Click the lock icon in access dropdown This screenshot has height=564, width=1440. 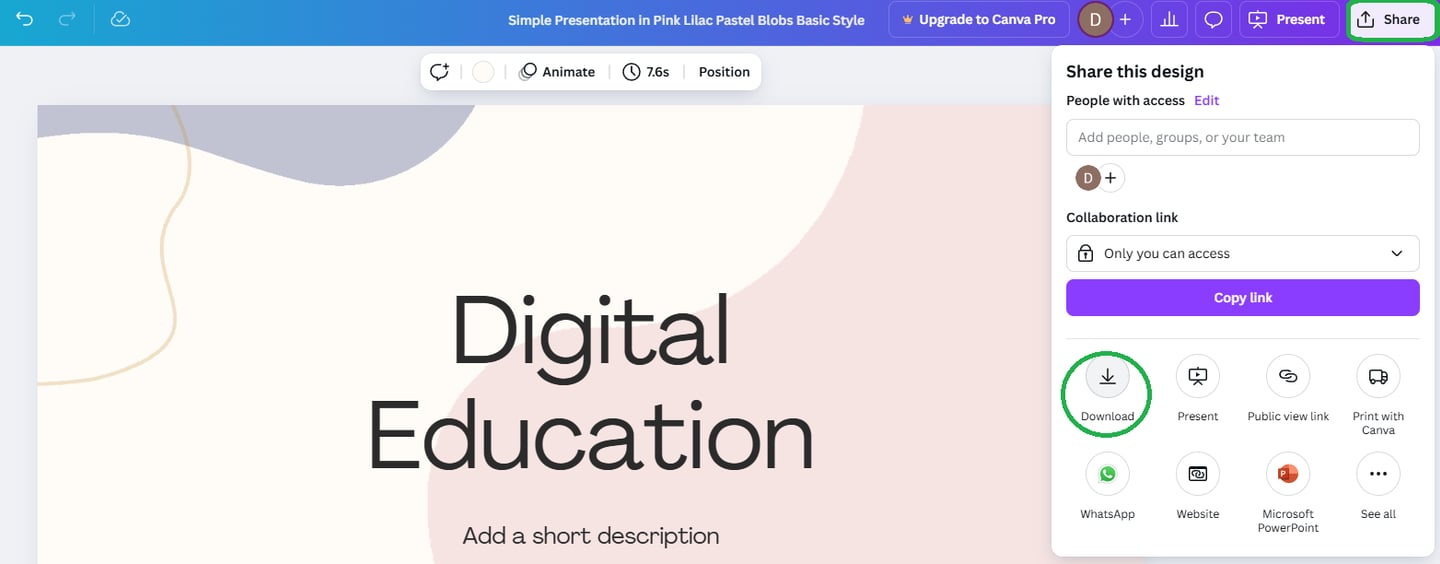[1085, 254]
